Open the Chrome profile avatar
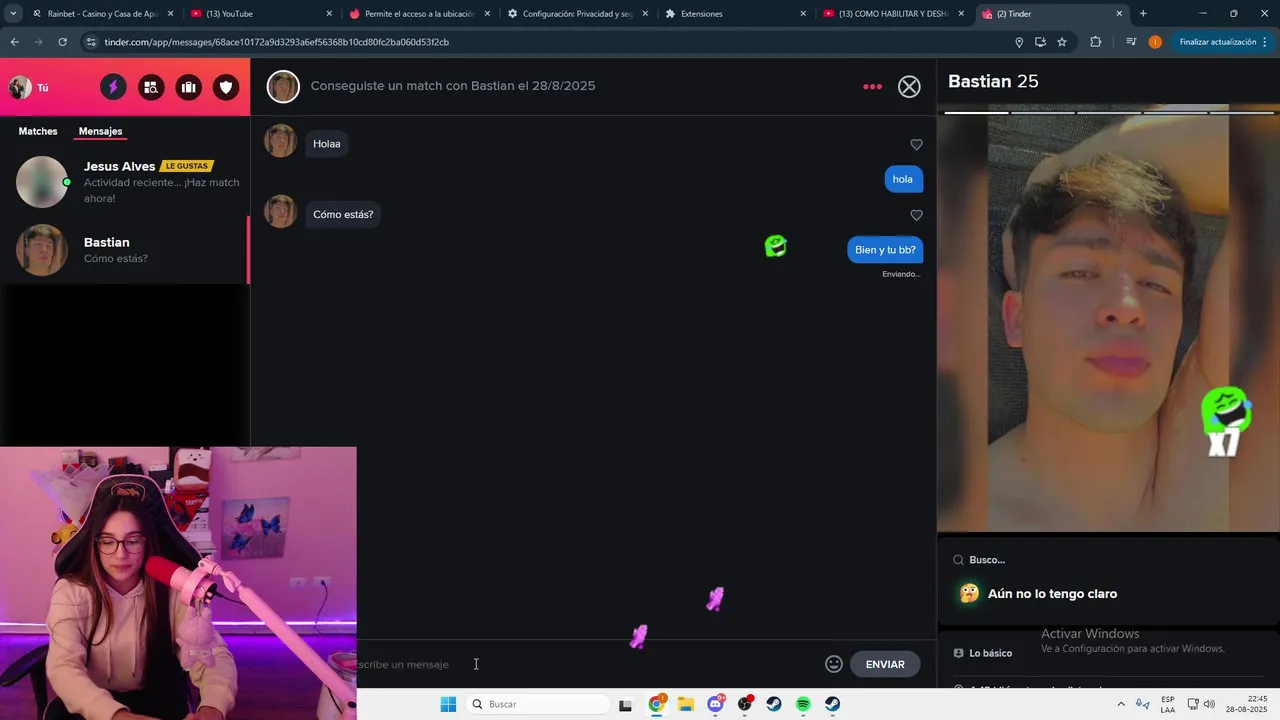 (1155, 42)
